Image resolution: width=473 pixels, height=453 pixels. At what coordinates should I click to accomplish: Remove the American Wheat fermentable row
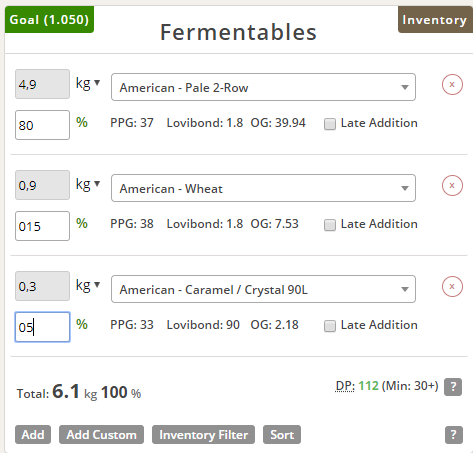pos(452,186)
